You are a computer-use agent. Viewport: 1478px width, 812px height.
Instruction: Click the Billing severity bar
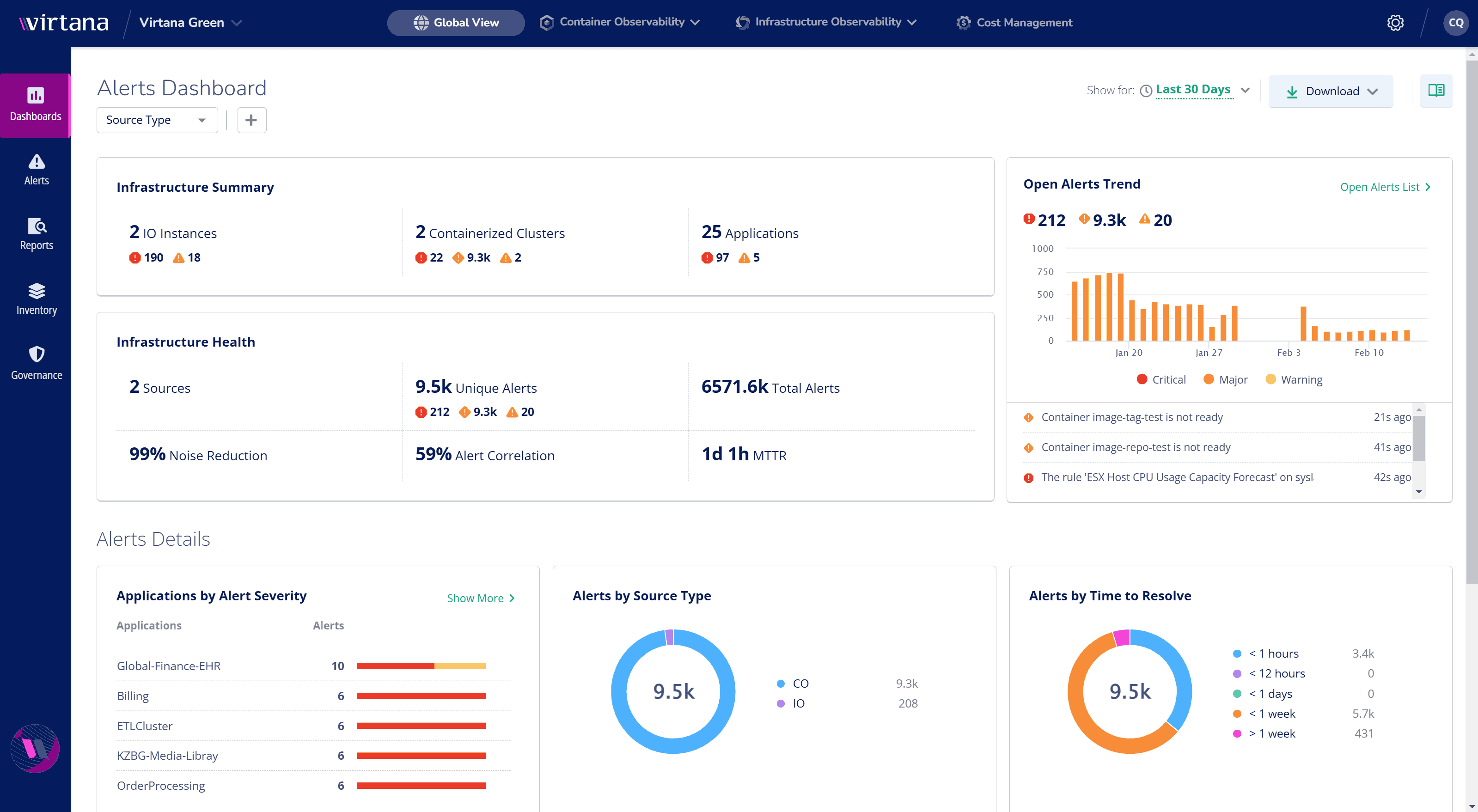click(421, 696)
